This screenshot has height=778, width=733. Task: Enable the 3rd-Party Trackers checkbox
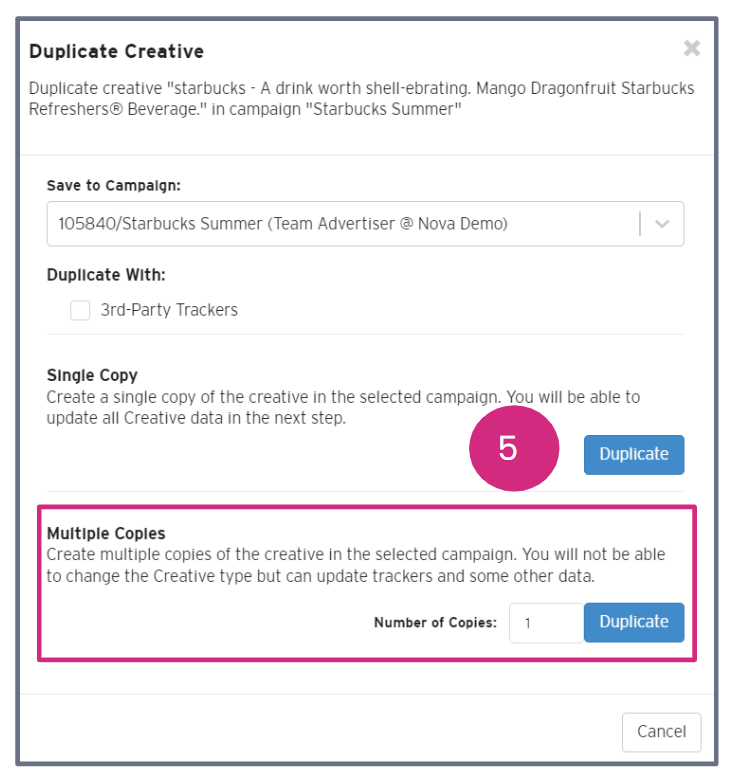point(80,310)
